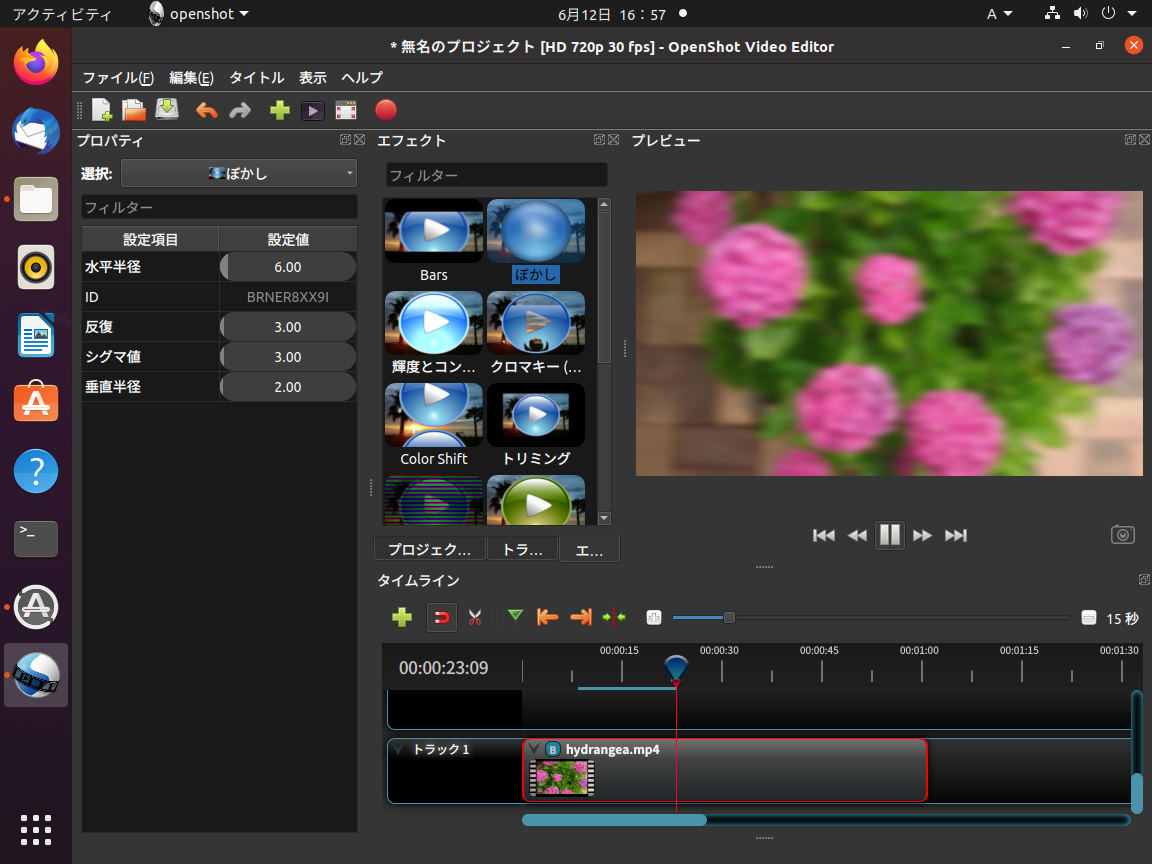The height and width of the screenshot is (864, 1152).
Task: Select the 水平半径 value 6.00
Action: 288,267
